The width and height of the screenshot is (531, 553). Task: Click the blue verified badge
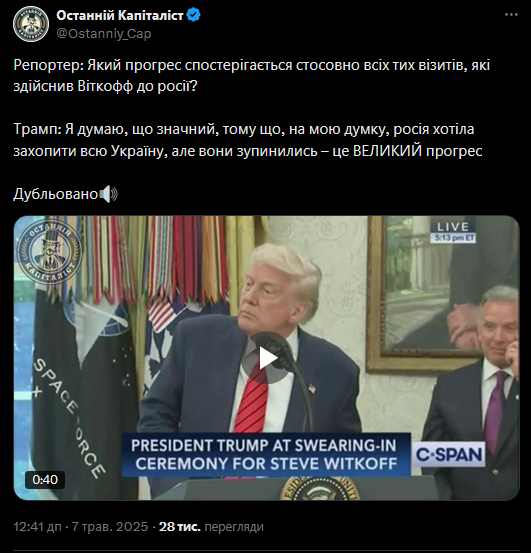[x=194, y=15]
